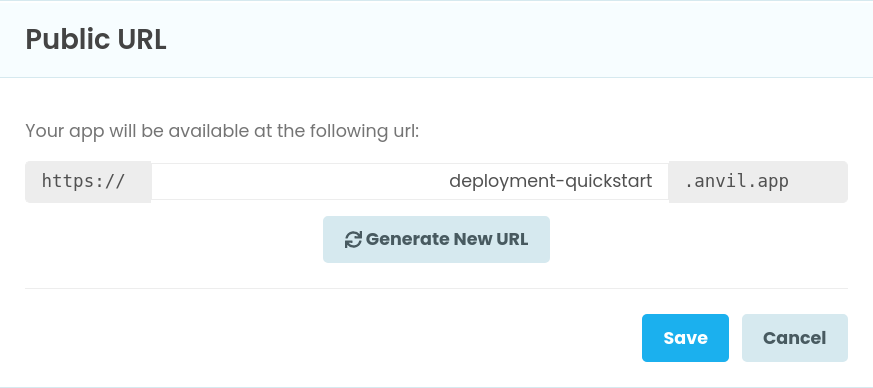Image resolution: width=873 pixels, height=388 pixels.
Task: Click the 'Generate New URL' label text
Action: click(x=447, y=239)
